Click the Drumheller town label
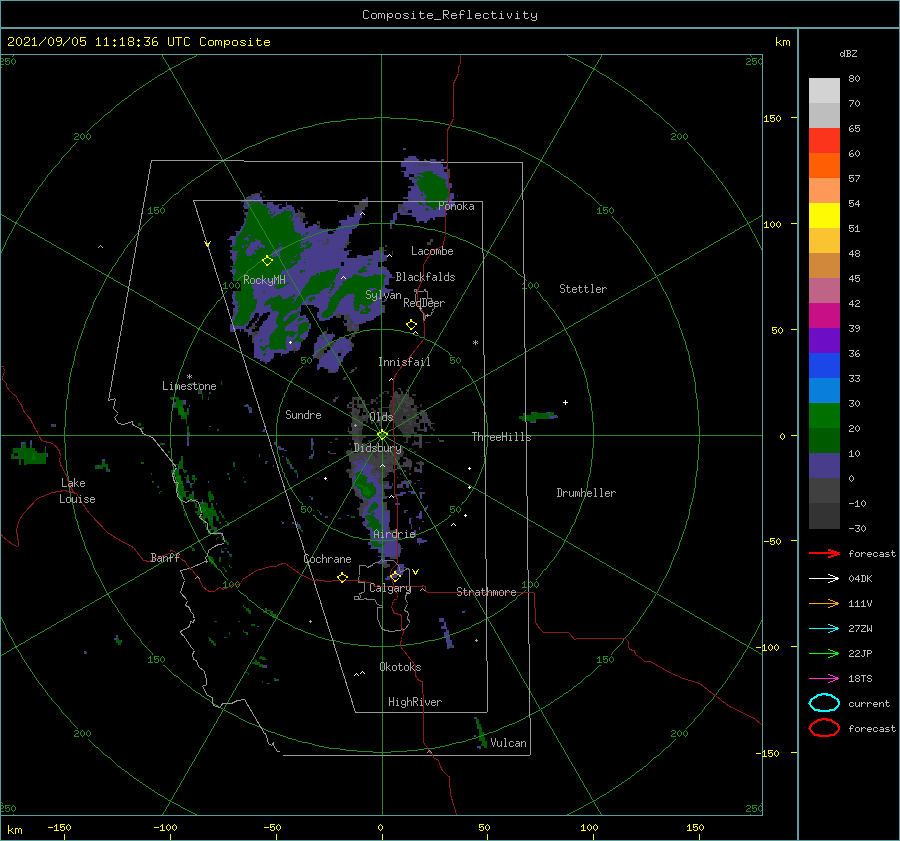 586,493
